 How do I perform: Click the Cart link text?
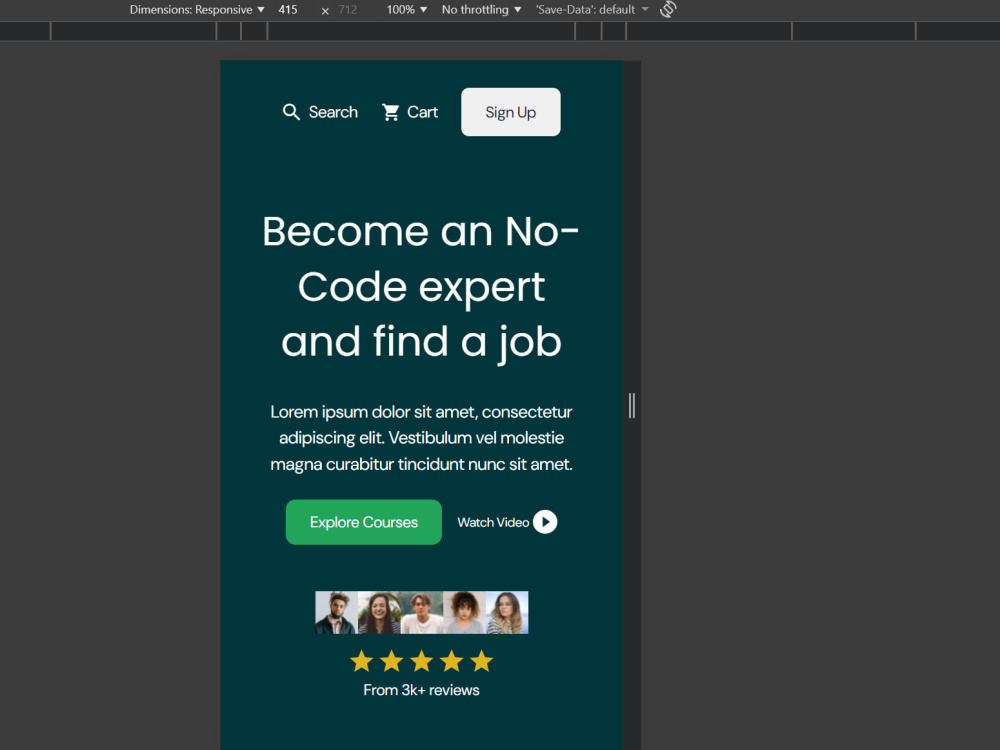coord(422,112)
